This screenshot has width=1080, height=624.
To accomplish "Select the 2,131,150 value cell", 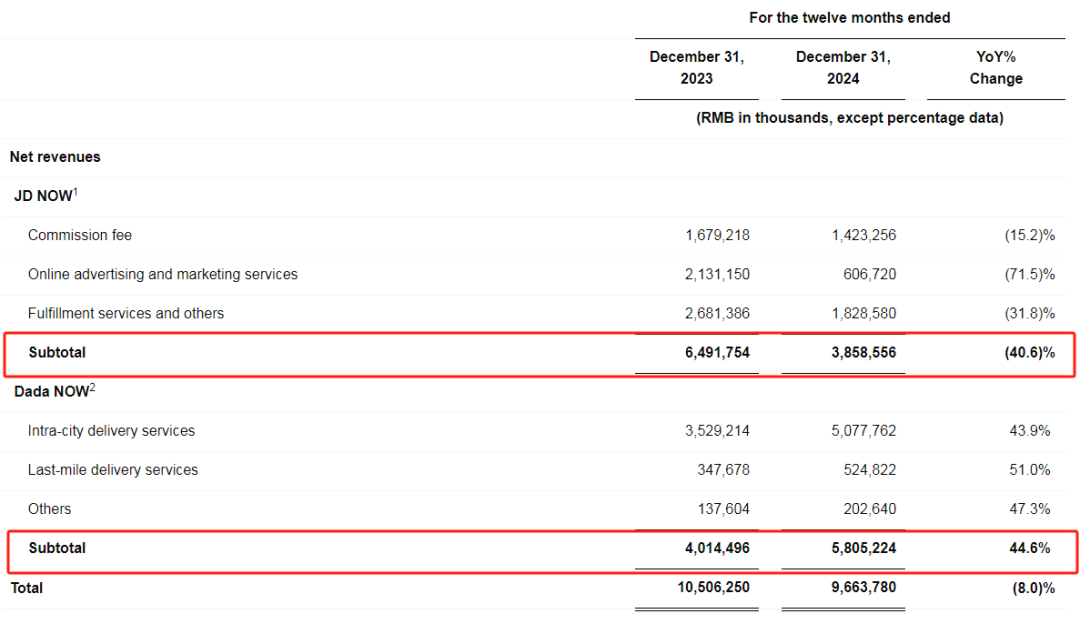I will [x=717, y=274].
